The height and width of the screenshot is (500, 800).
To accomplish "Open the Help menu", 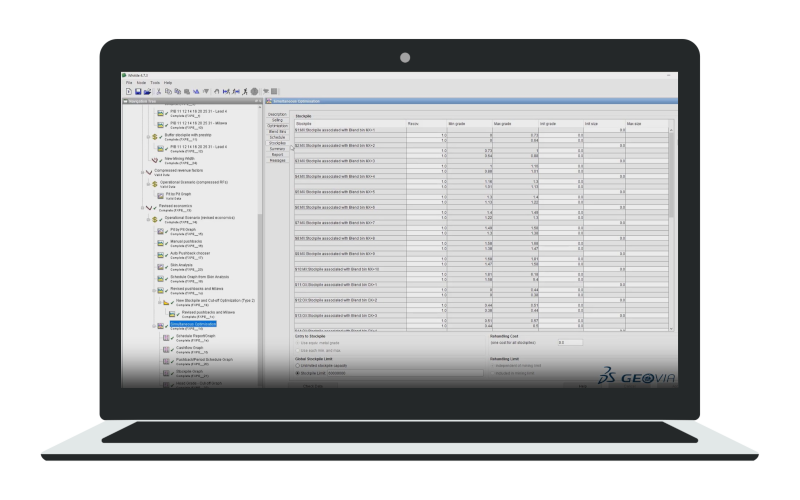I will click(x=168, y=83).
